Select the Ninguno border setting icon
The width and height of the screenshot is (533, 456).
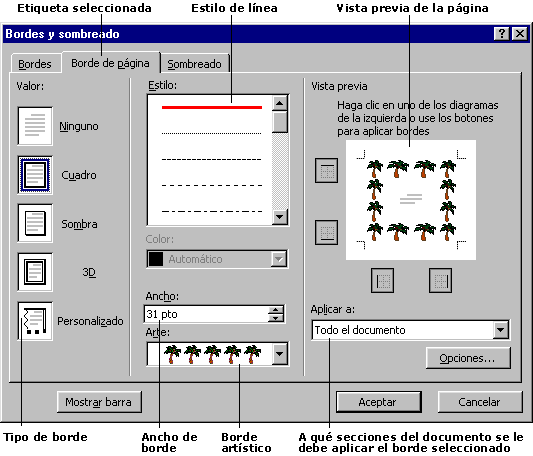click(35, 126)
